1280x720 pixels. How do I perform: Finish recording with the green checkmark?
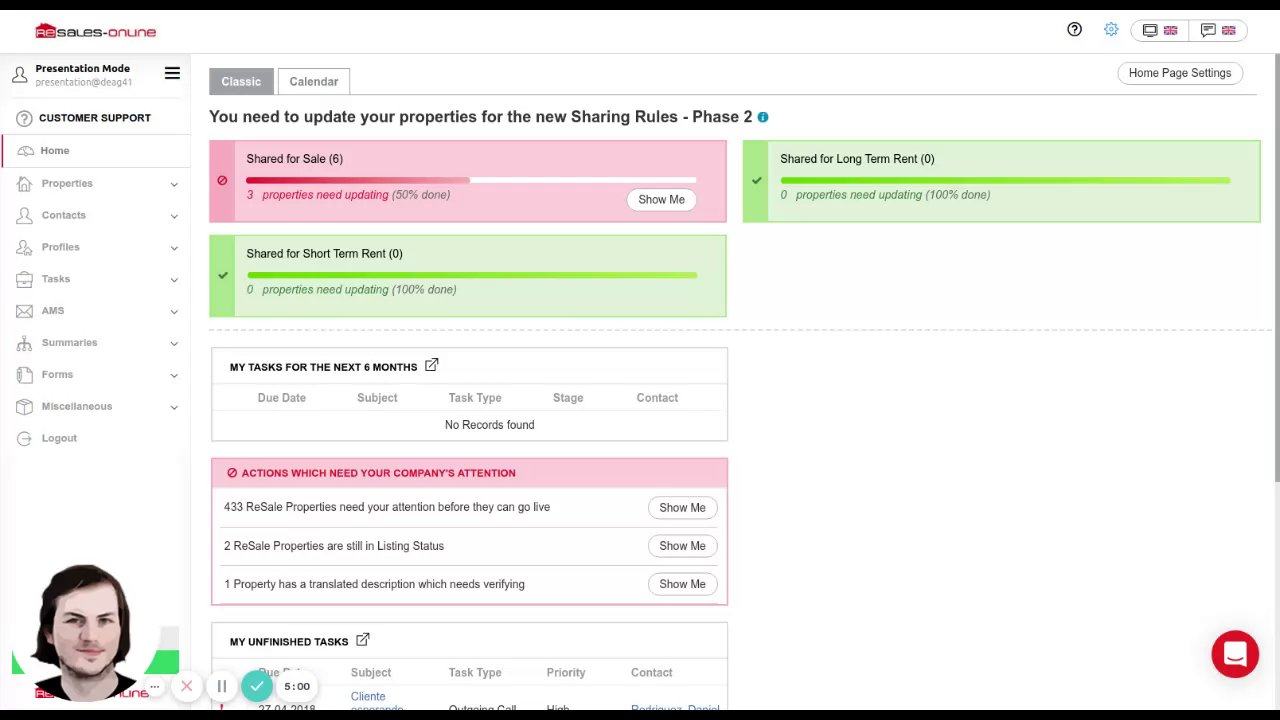click(257, 686)
